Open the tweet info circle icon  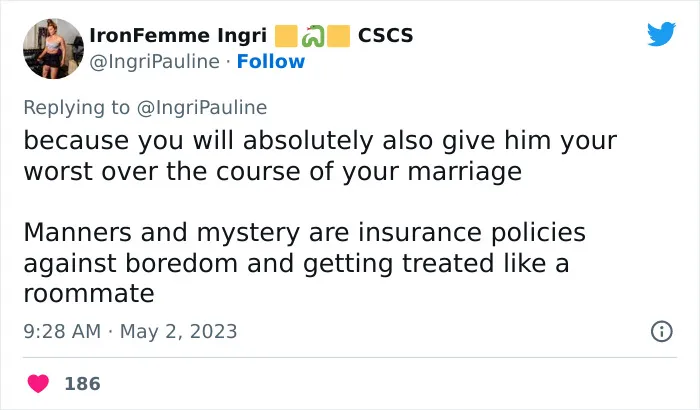(x=662, y=331)
